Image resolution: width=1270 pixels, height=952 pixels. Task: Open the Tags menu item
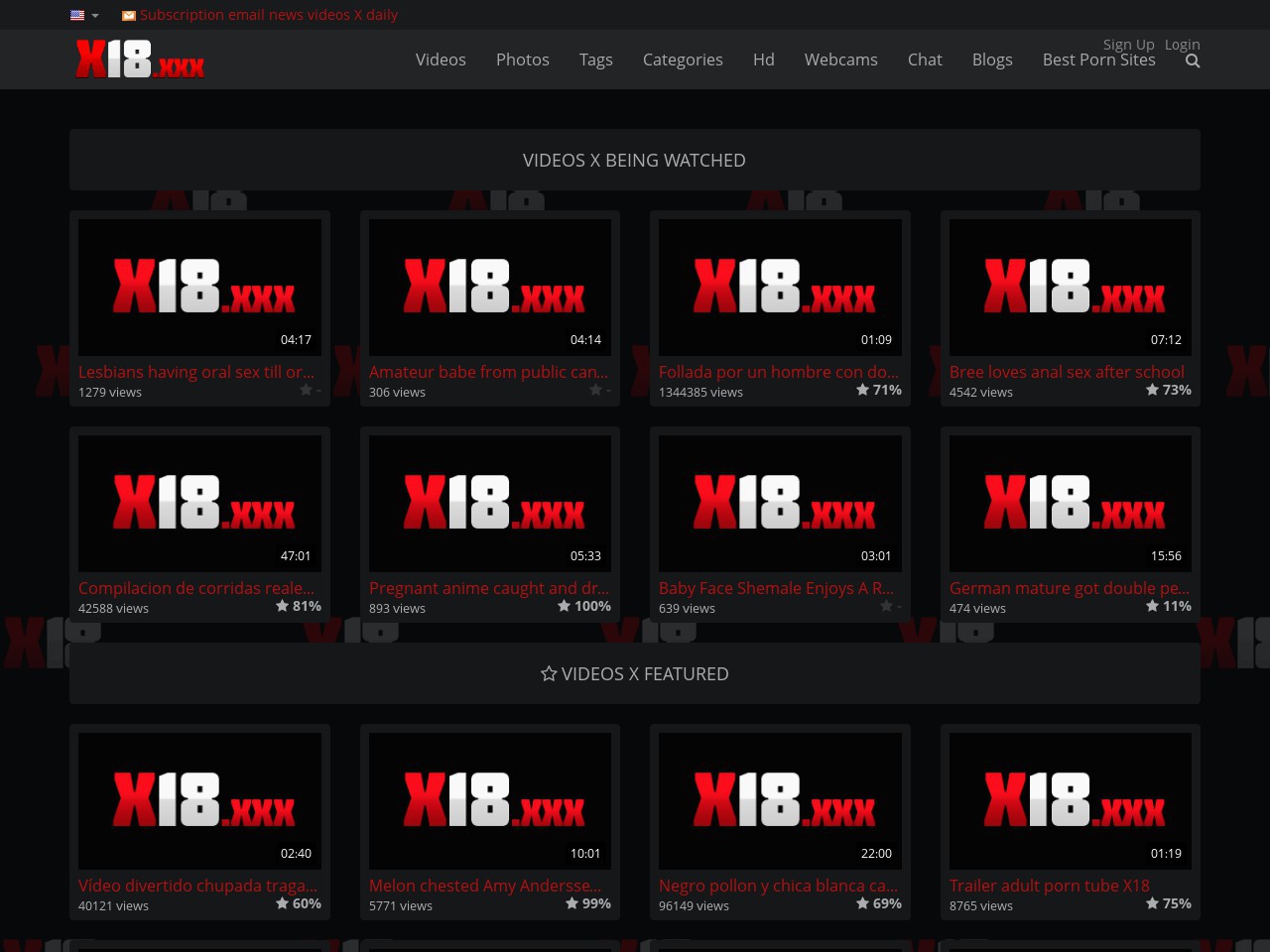click(x=595, y=59)
